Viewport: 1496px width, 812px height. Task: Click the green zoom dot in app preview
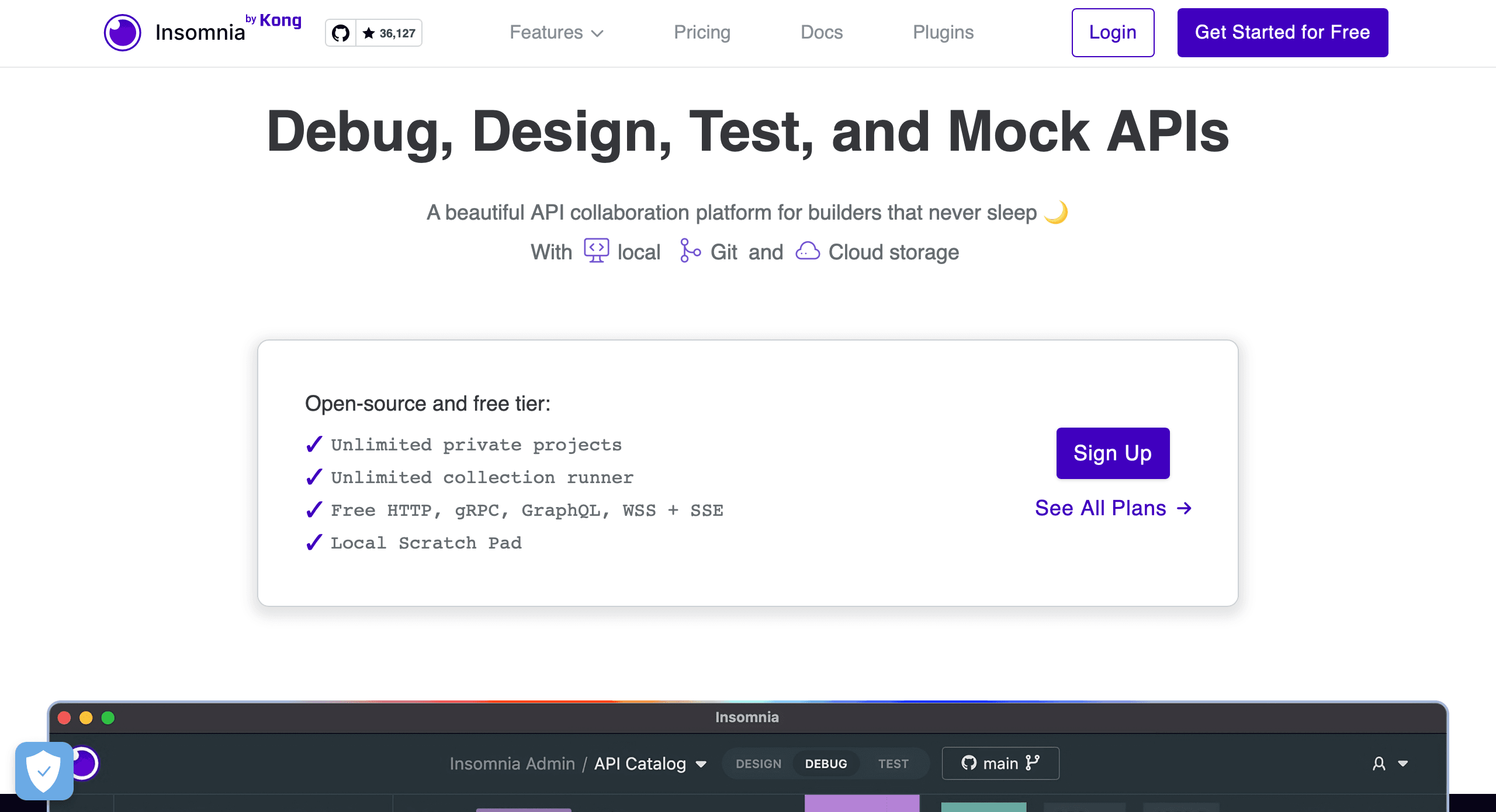click(108, 717)
